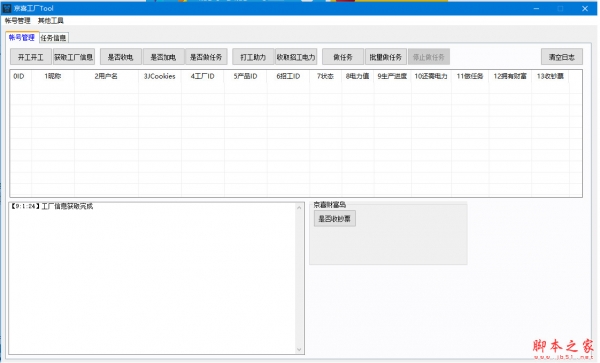Viewport: 600px width, 363px height.
Task: Click the log scrollbar down arrow
Action: pos(299,349)
